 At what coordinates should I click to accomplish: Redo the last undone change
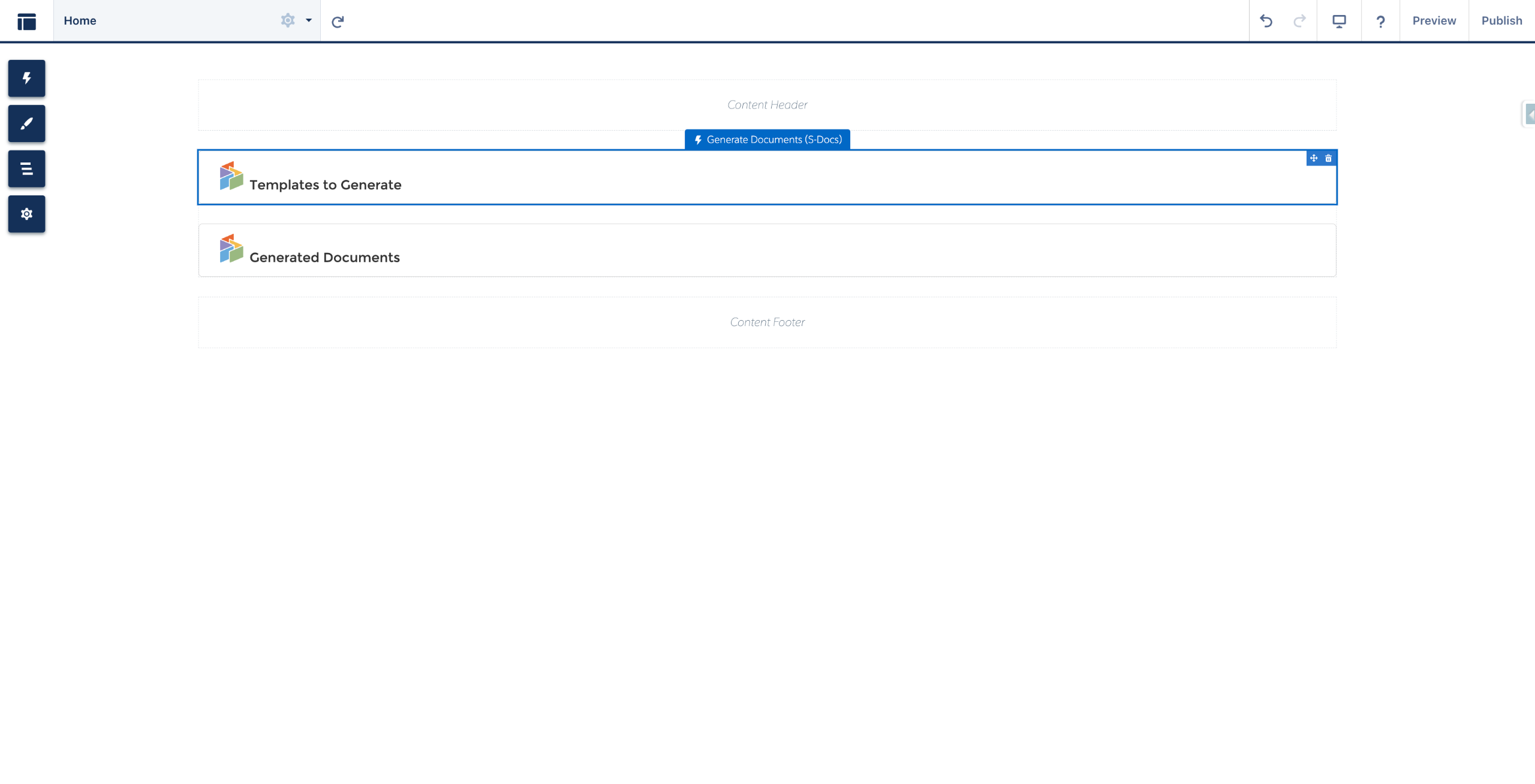[1299, 21]
